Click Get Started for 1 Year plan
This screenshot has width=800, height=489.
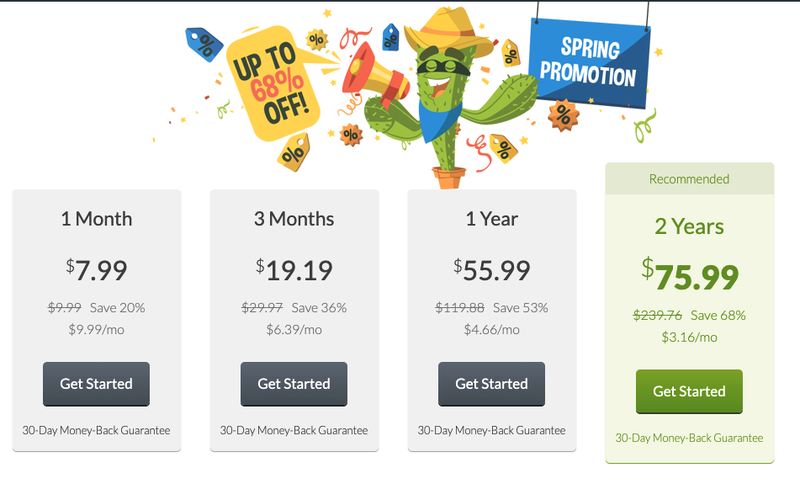[491, 384]
